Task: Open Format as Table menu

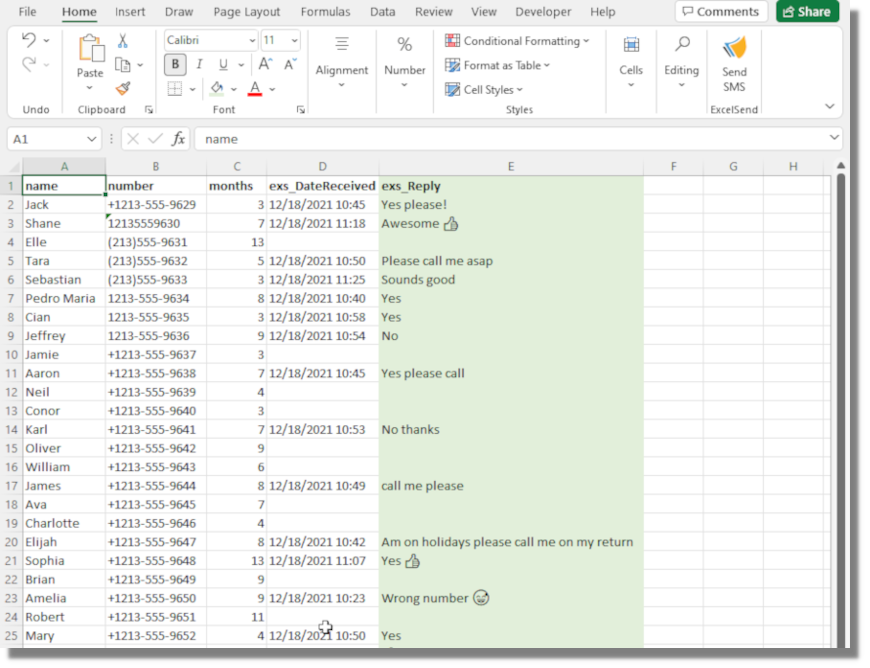Action: tap(498, 65)
